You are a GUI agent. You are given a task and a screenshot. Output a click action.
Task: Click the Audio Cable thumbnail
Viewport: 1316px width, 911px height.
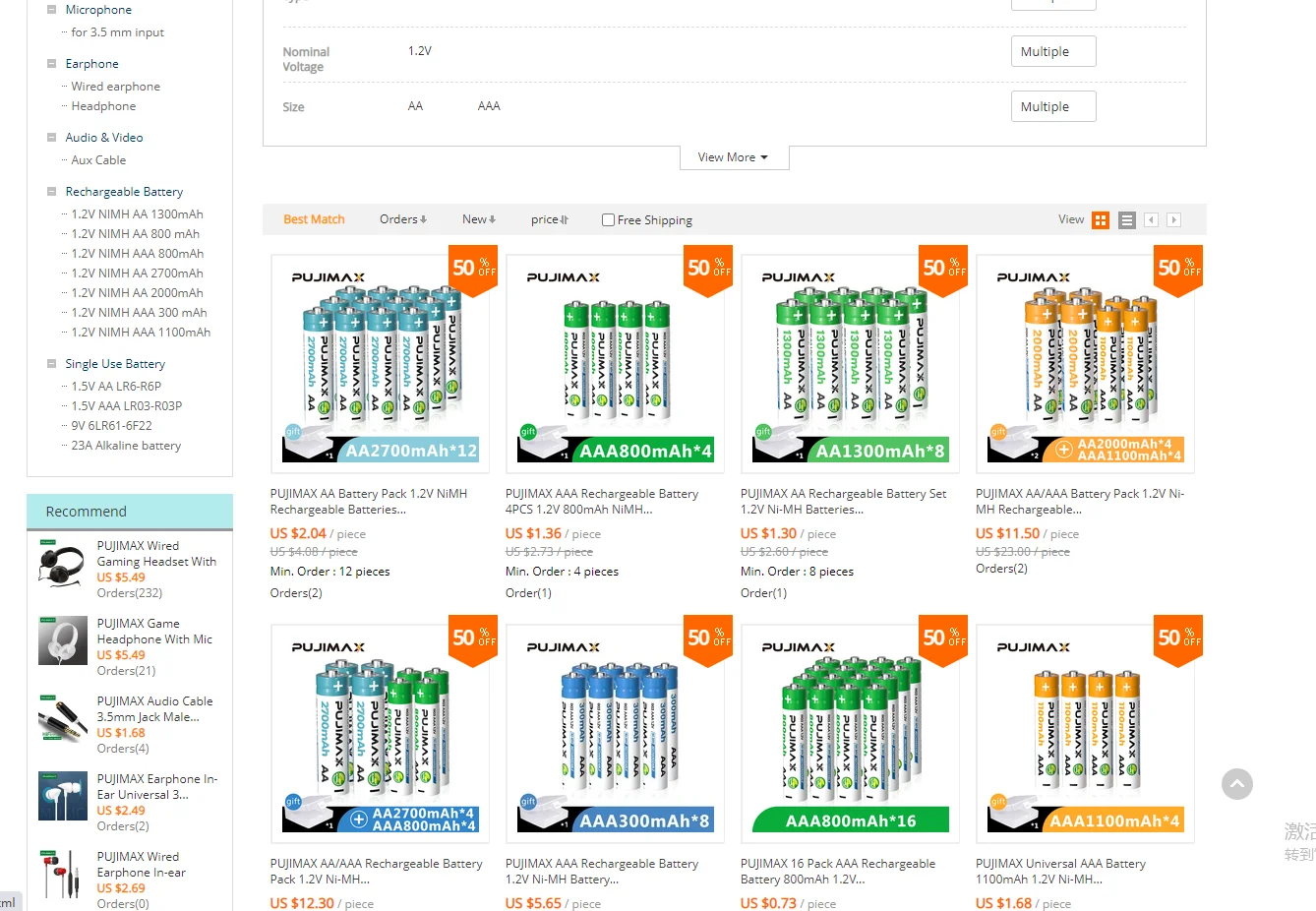click(63, 719)
